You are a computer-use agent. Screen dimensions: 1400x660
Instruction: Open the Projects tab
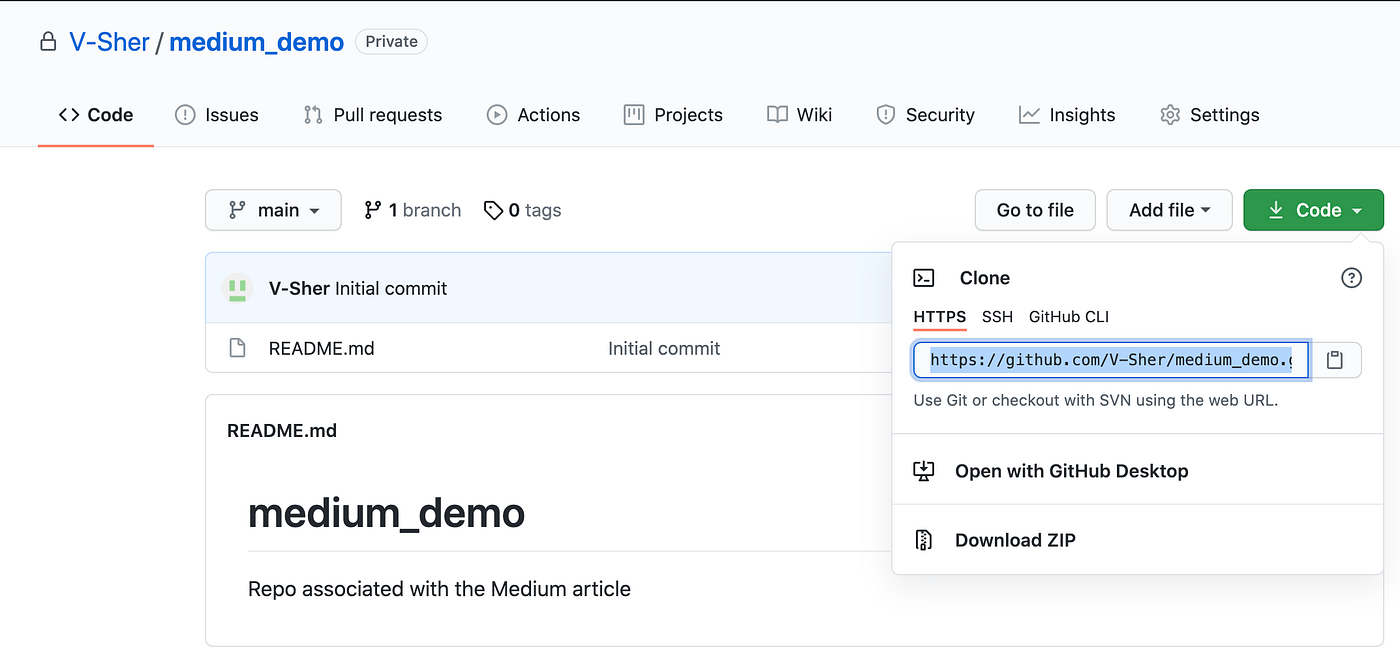(x=673, y=115)
